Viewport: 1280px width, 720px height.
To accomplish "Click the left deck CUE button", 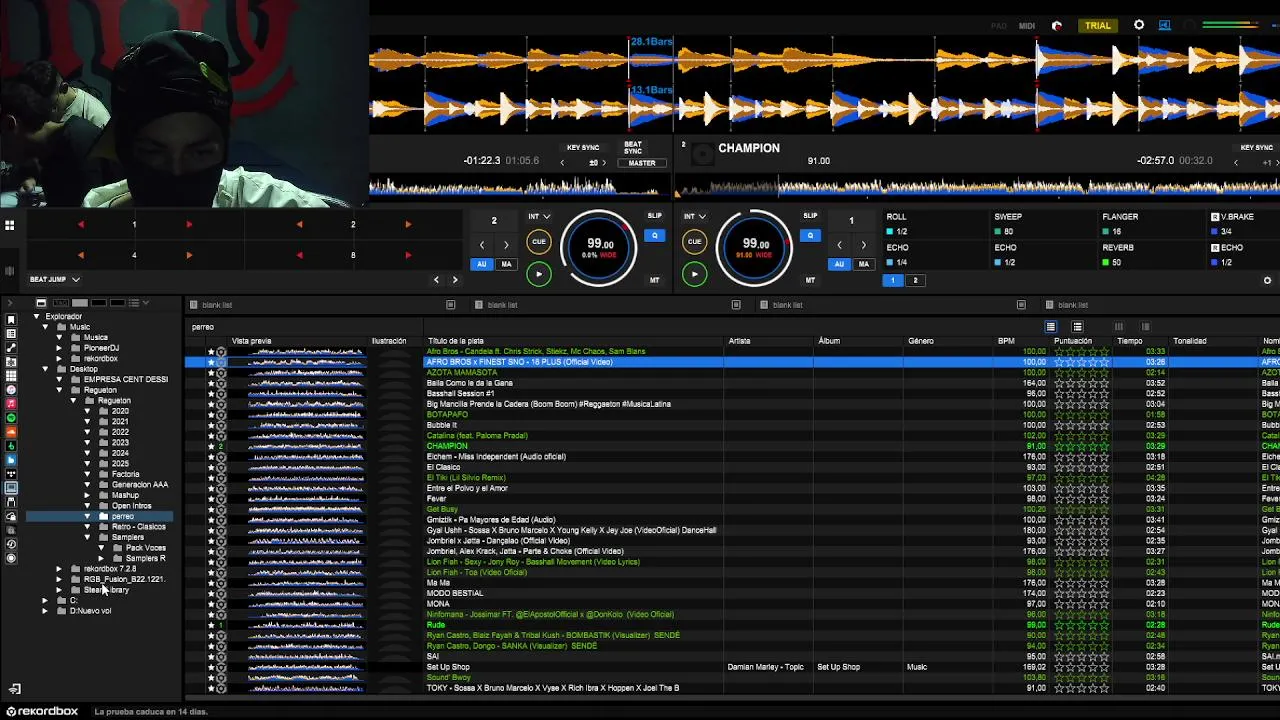I will [538, 241].
